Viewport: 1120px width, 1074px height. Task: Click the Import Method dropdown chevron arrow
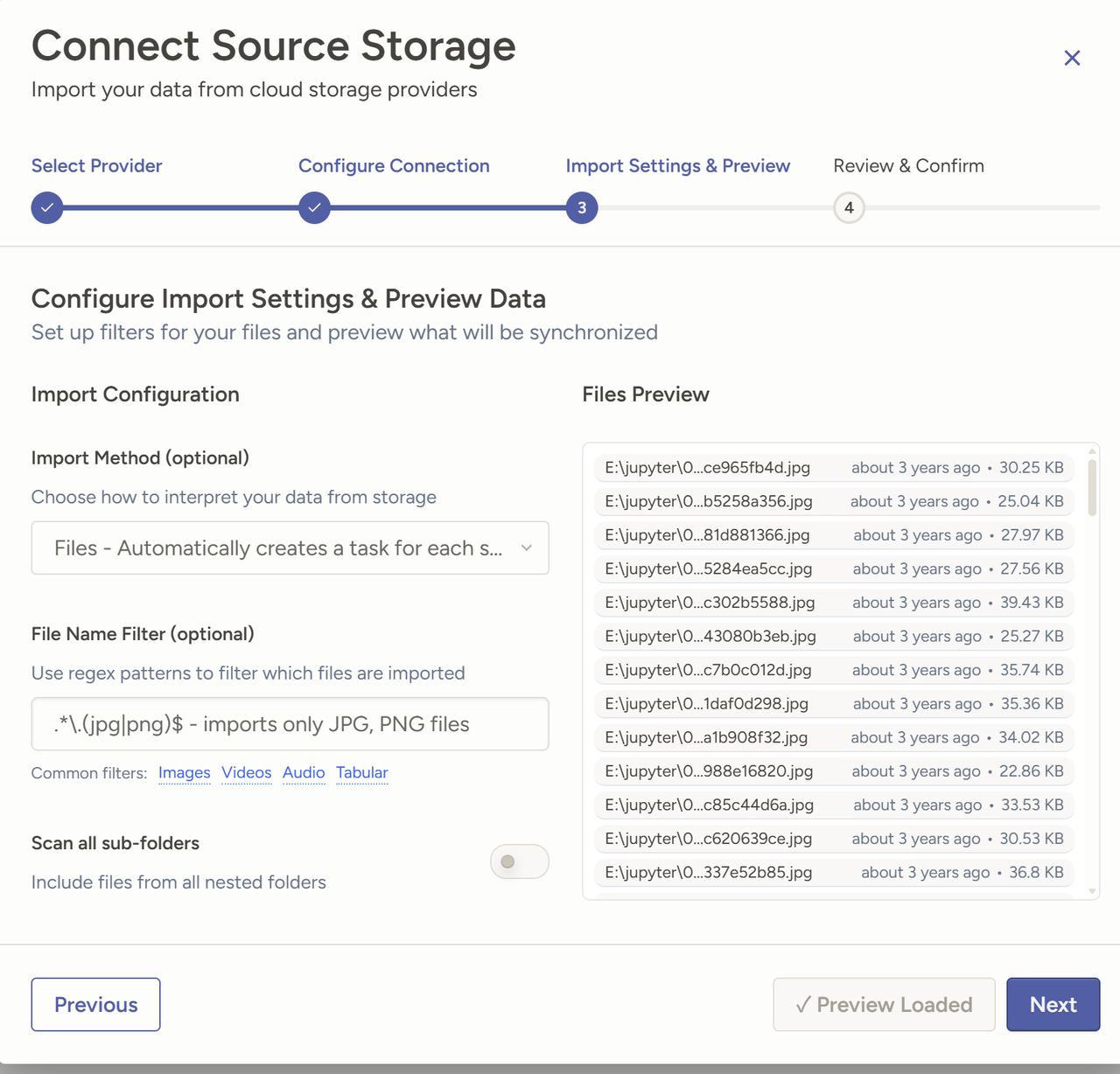(x=527, y=548)
